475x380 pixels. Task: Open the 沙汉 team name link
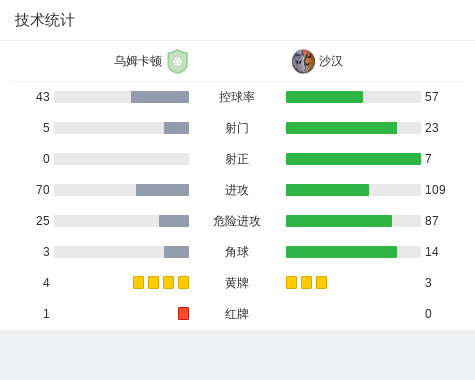click(330, 61)
